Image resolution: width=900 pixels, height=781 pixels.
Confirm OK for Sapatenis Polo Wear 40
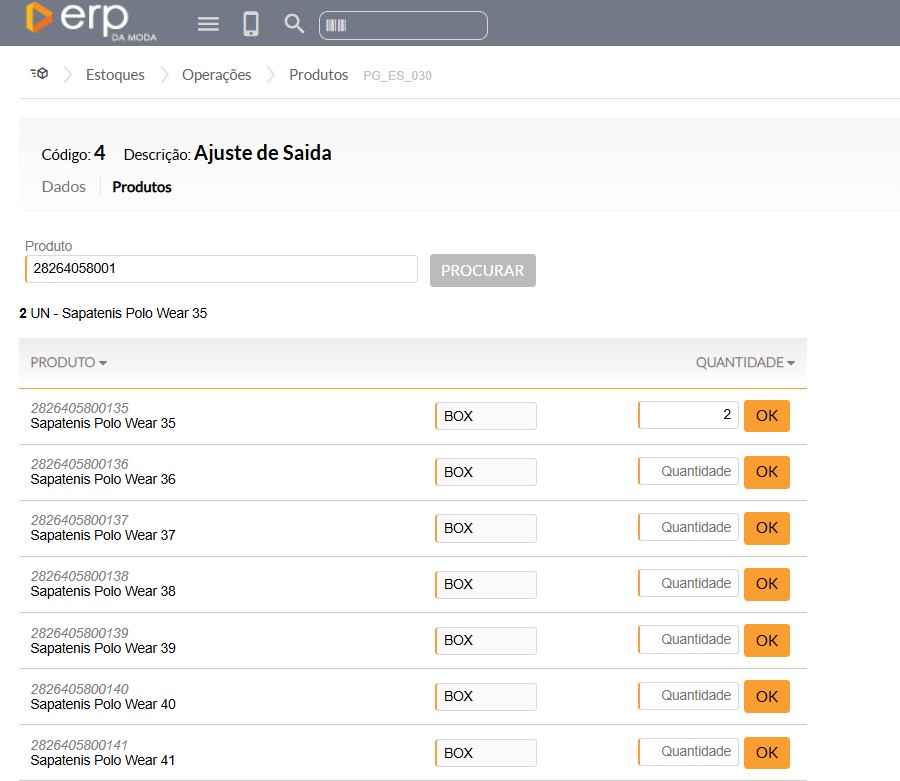click(766, 696)
